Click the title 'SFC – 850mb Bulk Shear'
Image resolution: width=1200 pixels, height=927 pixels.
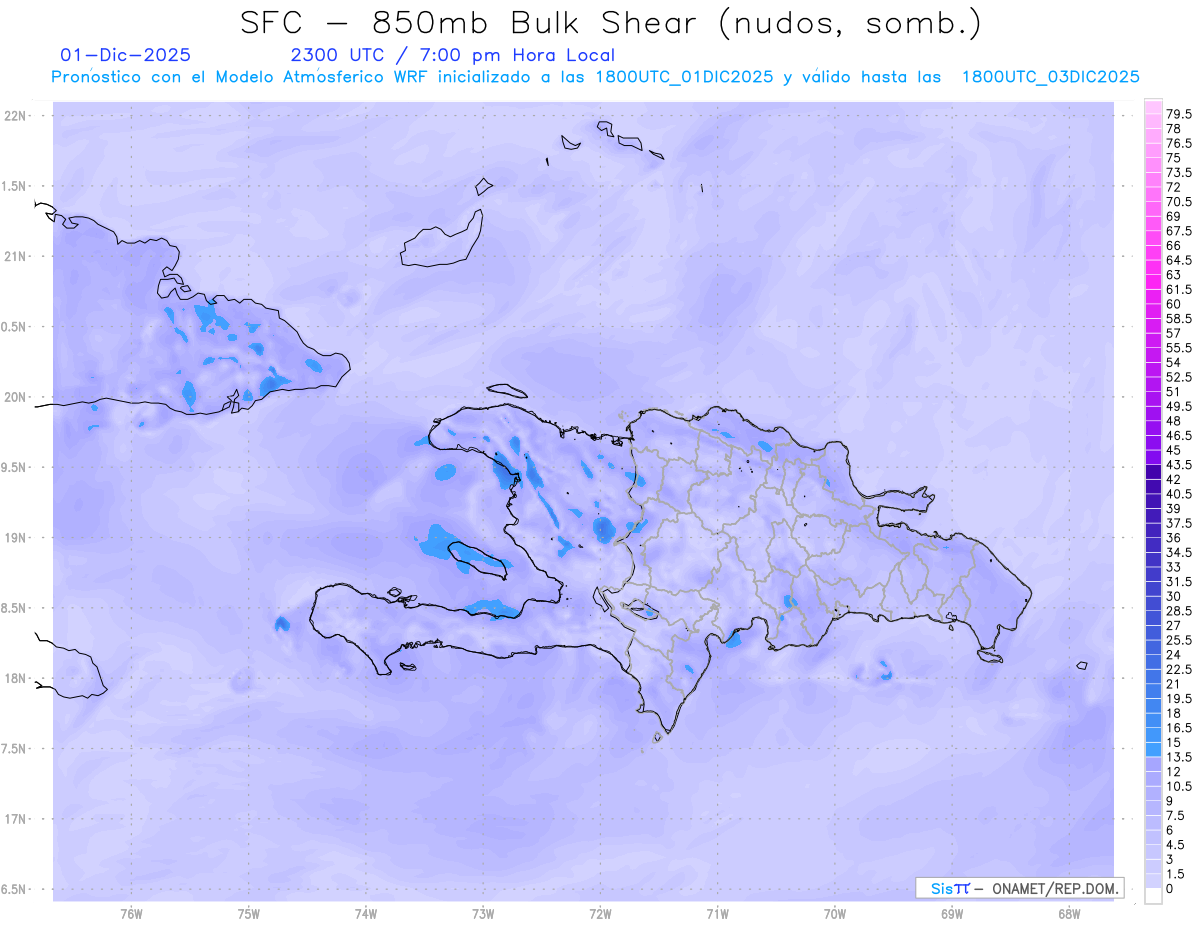click(473, 22)
